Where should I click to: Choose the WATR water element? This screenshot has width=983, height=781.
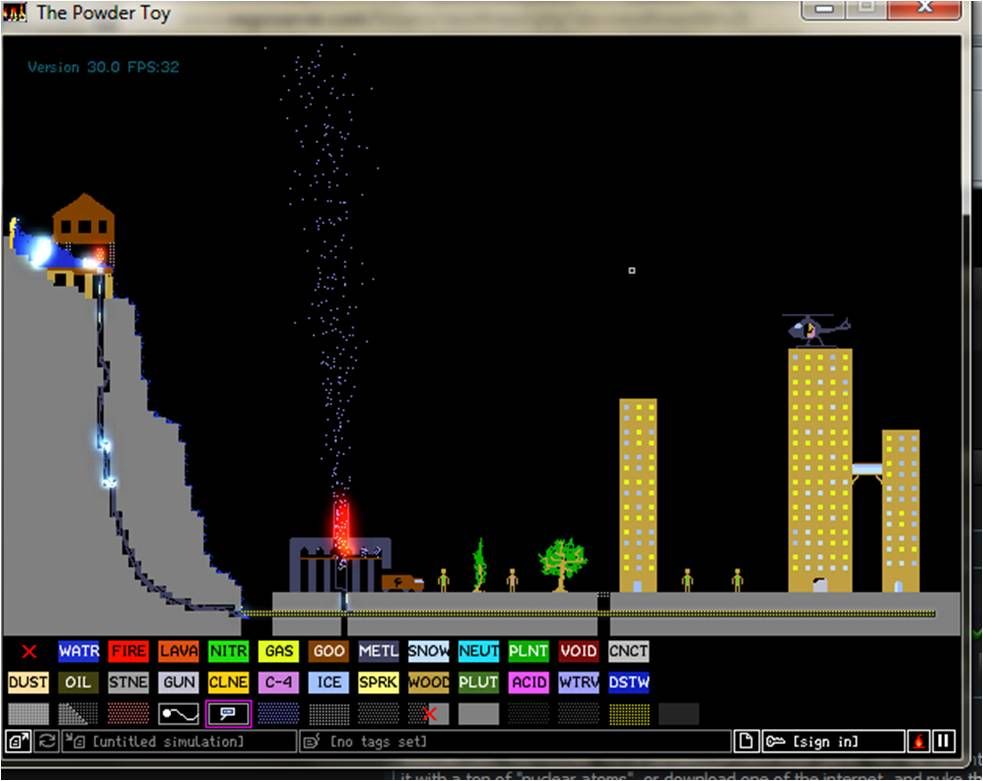click(x=78, y=651)
